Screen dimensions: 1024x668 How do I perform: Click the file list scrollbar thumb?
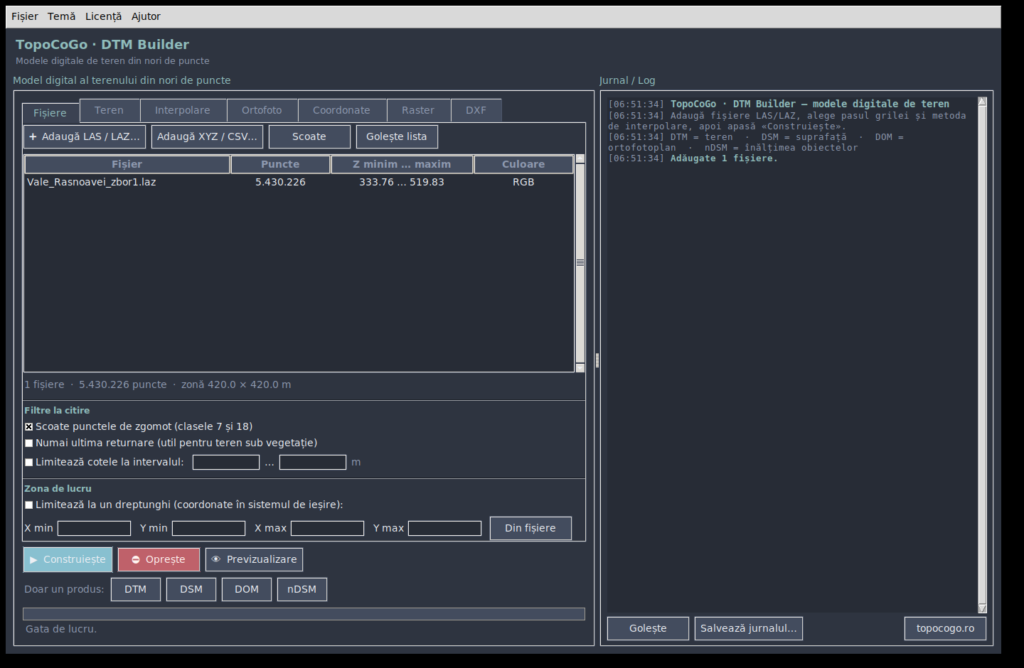click(580, 263)
